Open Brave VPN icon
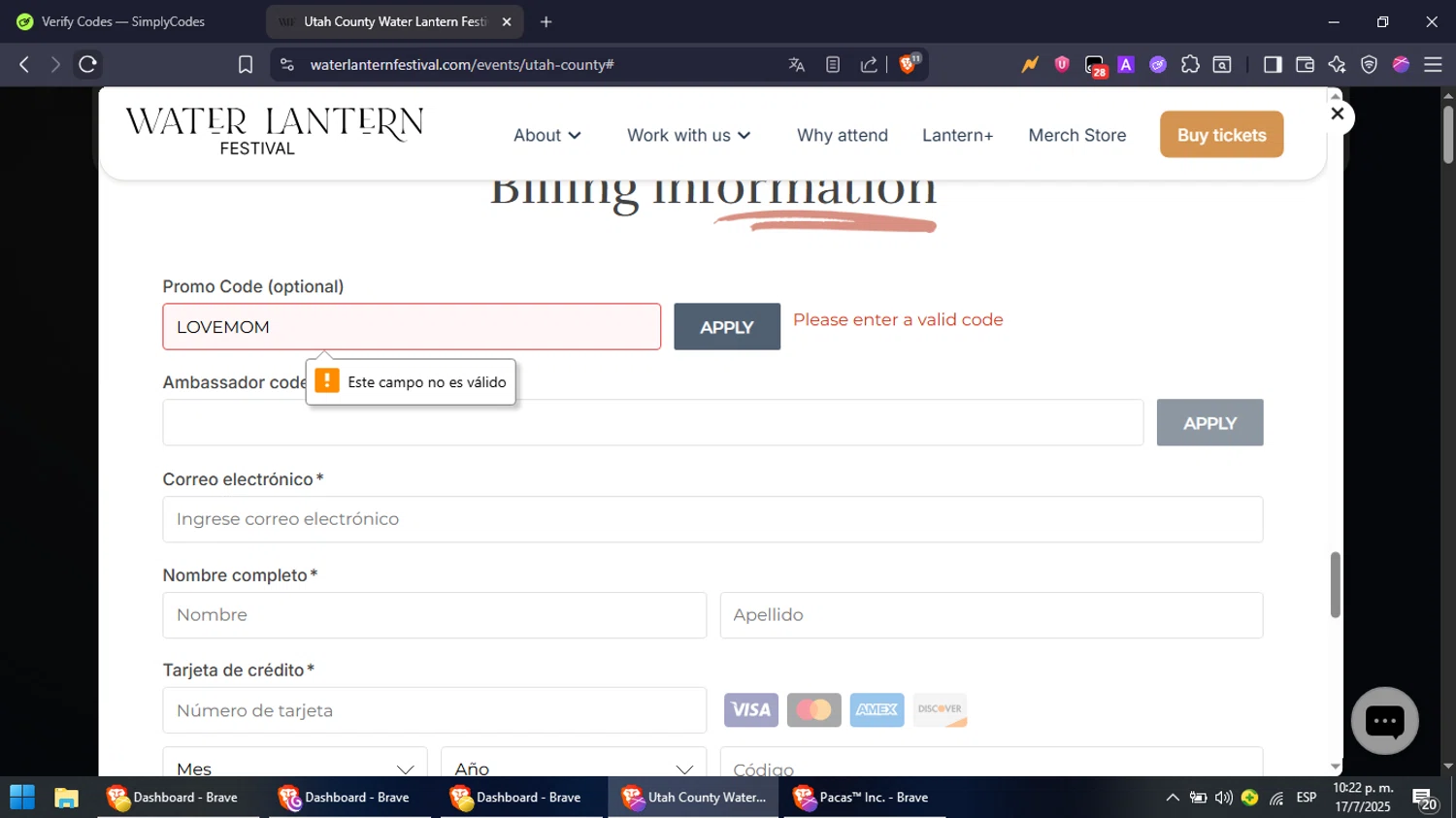 [1369, 65]
